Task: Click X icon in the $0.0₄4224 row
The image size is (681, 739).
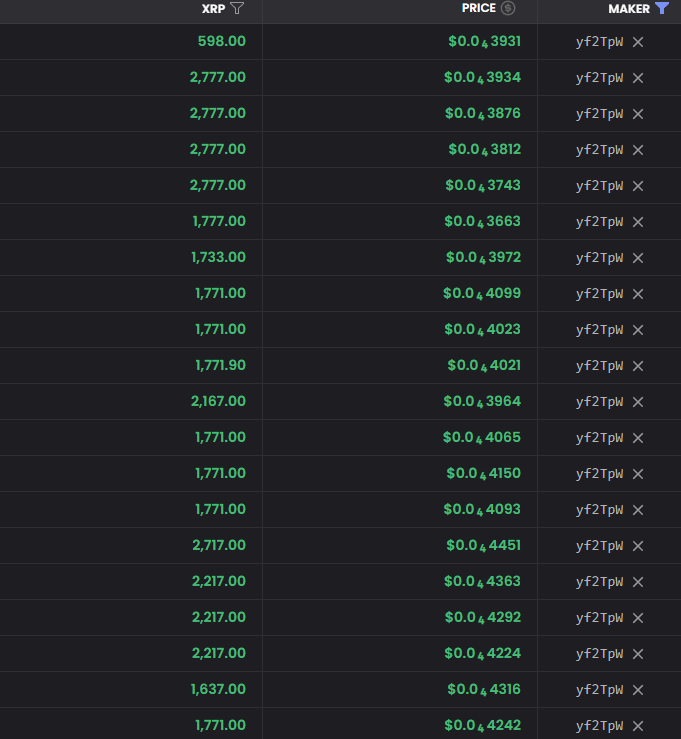Action: 638,654
